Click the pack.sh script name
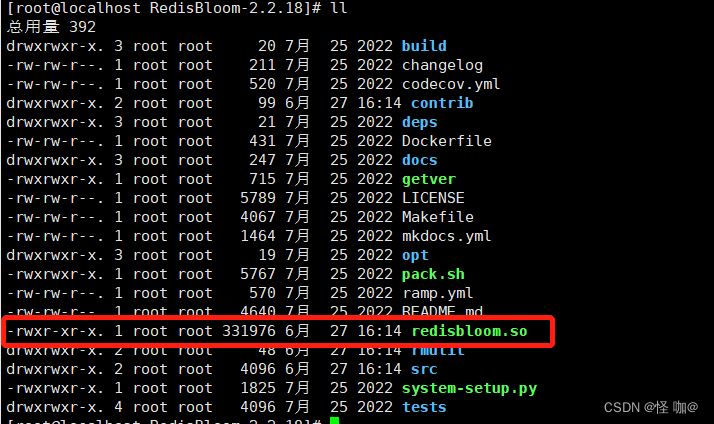This screenshot has height=424, width=714. click(x=433, y=274)
